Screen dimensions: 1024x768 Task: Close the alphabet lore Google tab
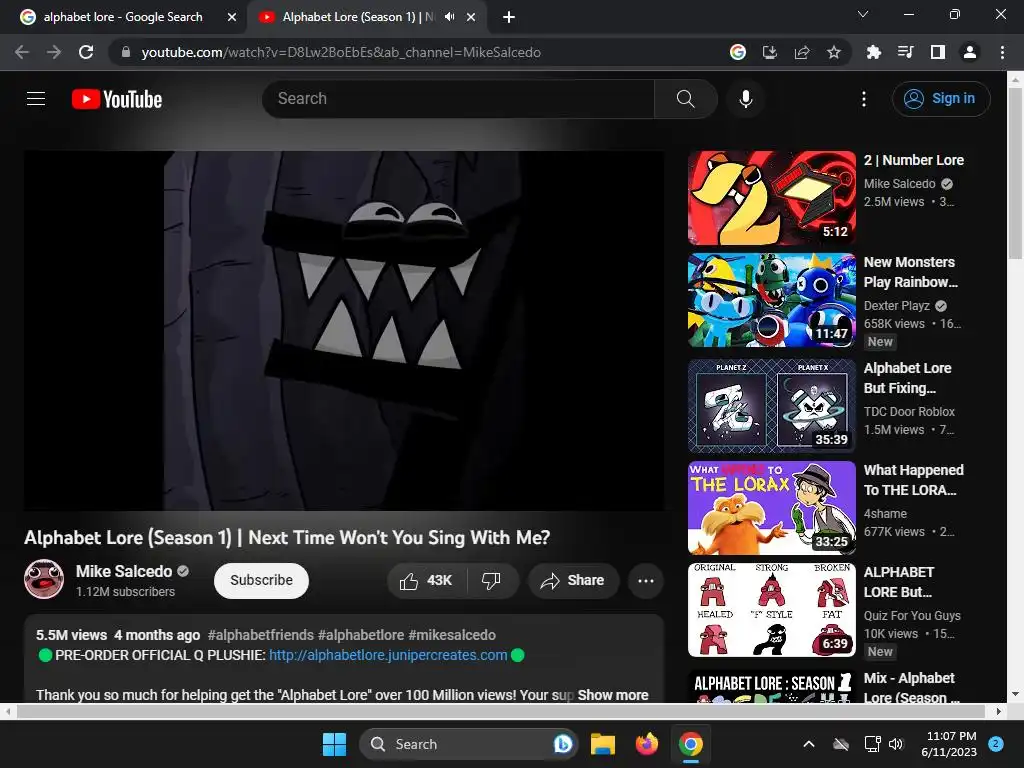[232, 17]
